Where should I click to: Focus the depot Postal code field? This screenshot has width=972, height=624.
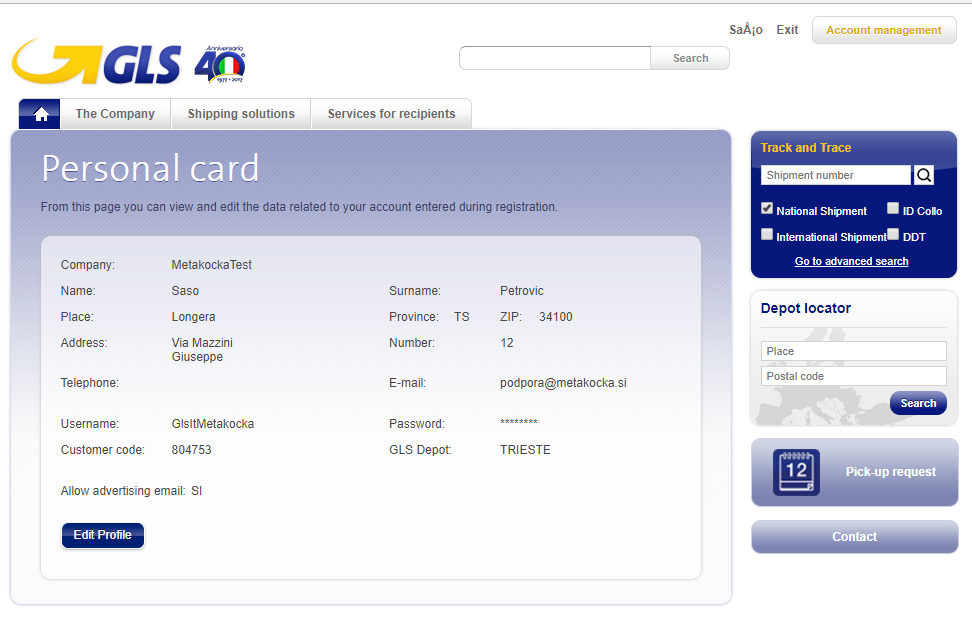pos(854,376)
